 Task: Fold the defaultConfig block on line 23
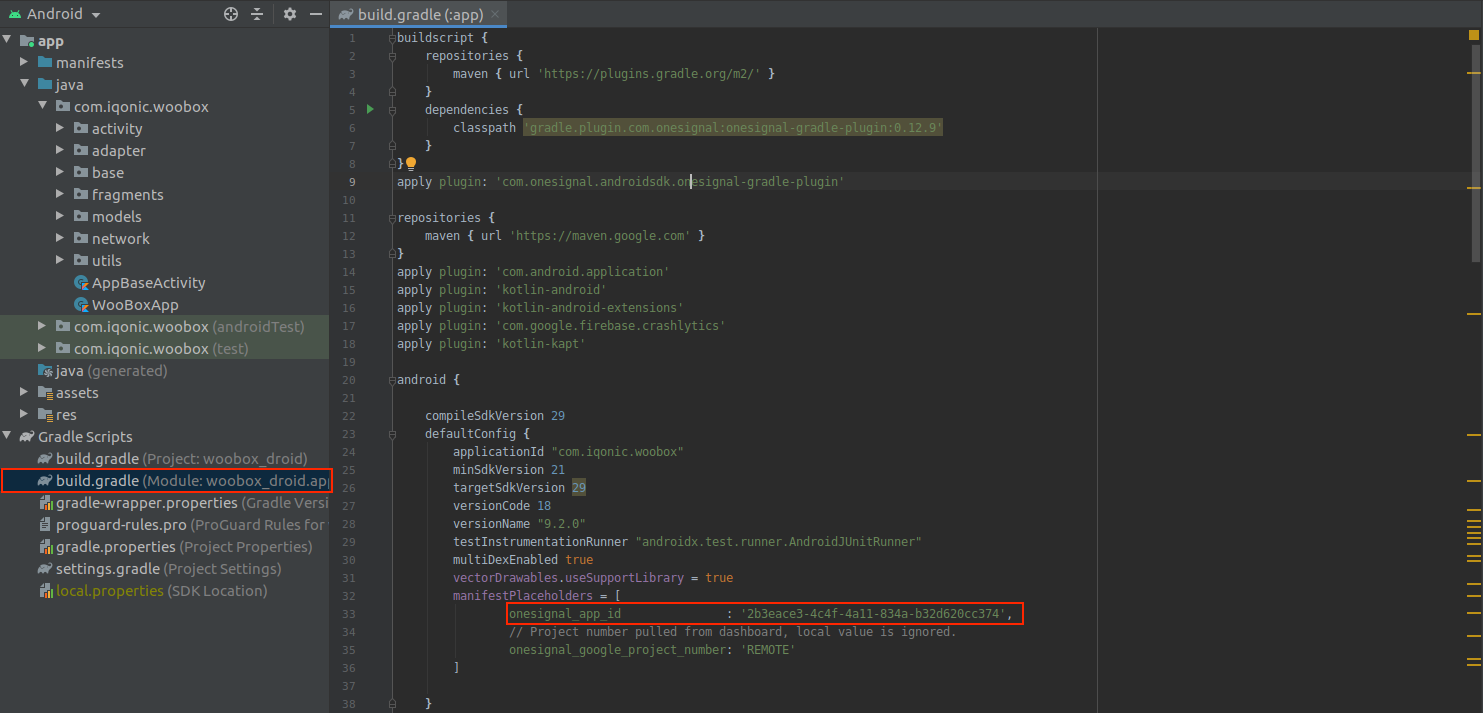(x=393, y=434)
